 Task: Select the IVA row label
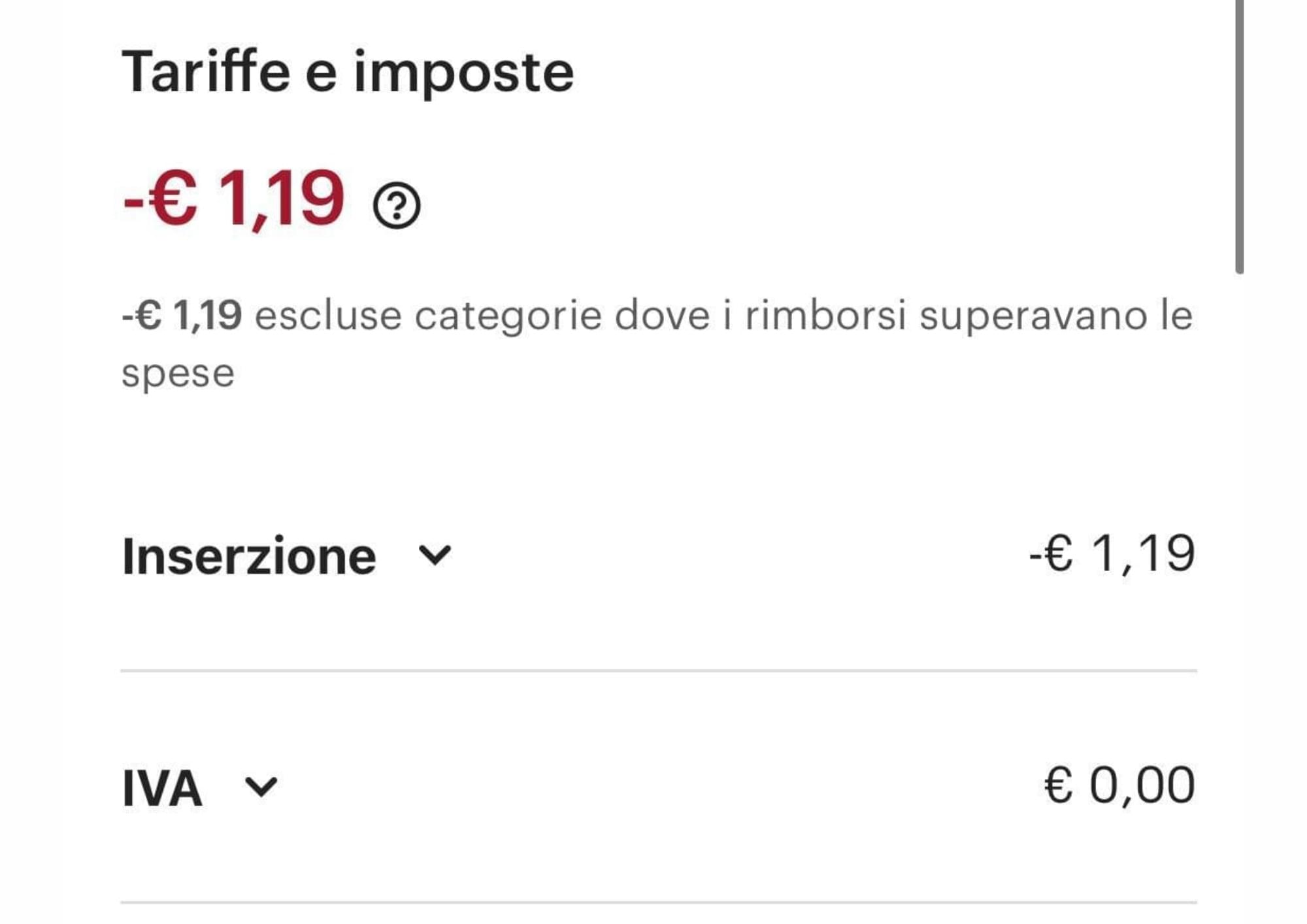[162, 789]
